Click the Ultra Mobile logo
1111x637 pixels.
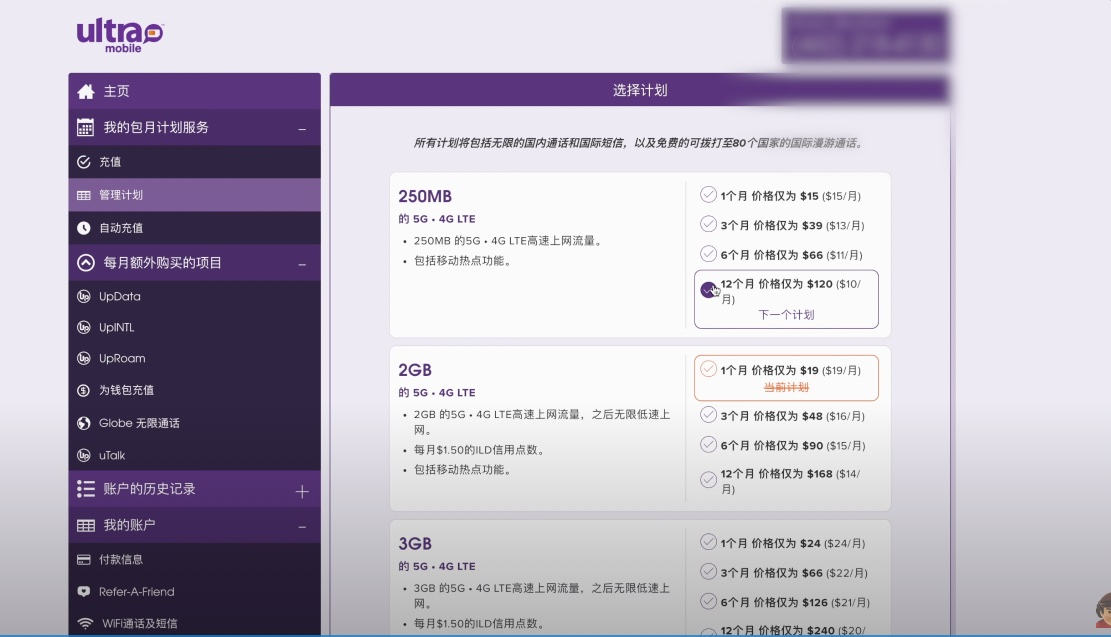pyautogui.click(x=120, y=35)
